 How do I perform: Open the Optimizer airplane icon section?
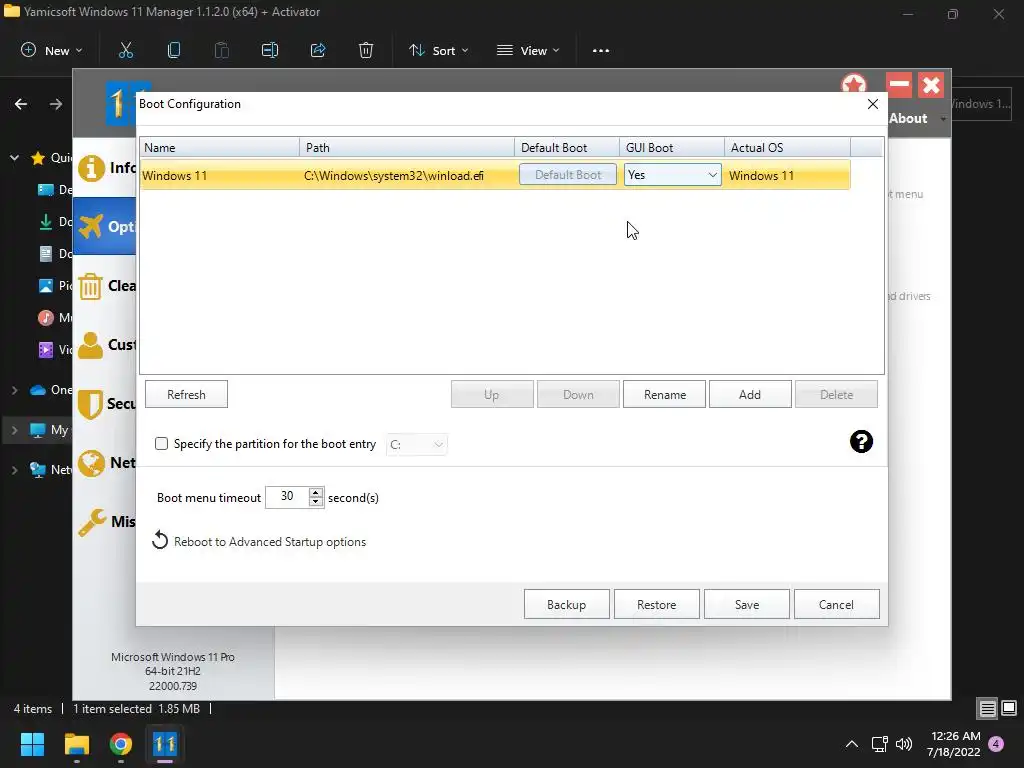coord(91,227)
